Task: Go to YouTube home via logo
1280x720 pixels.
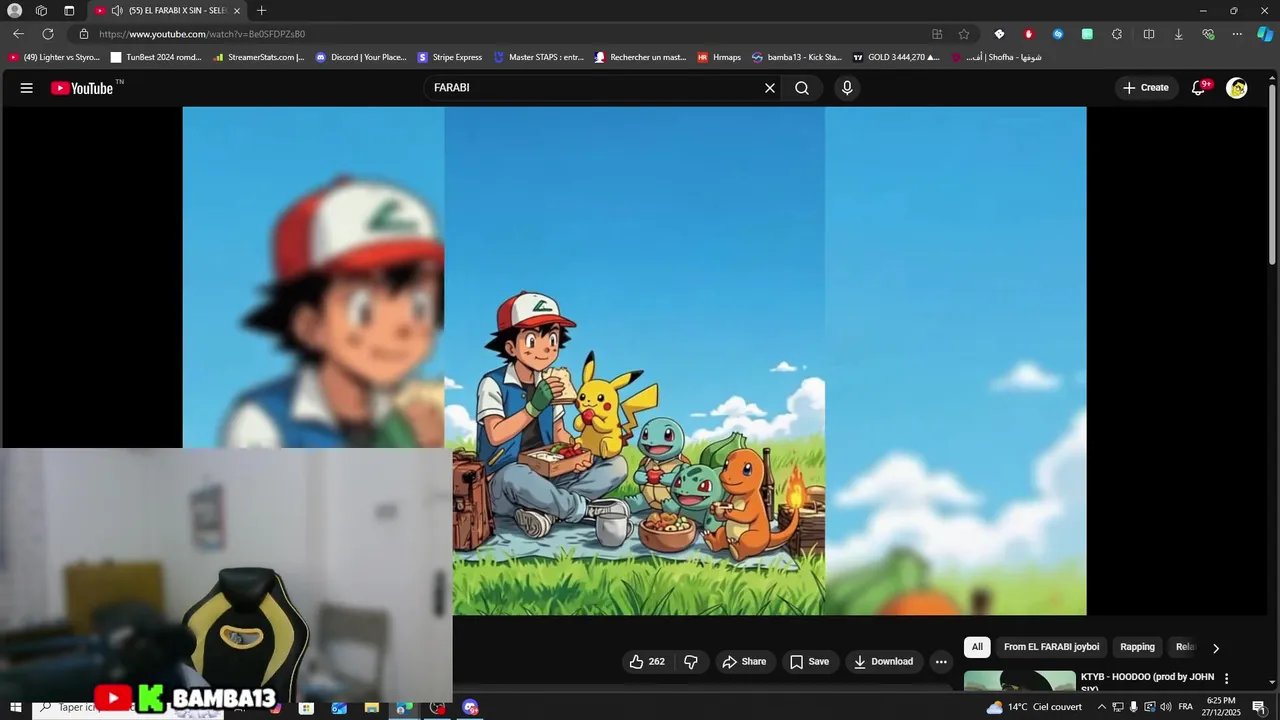Action: point(82,88)
